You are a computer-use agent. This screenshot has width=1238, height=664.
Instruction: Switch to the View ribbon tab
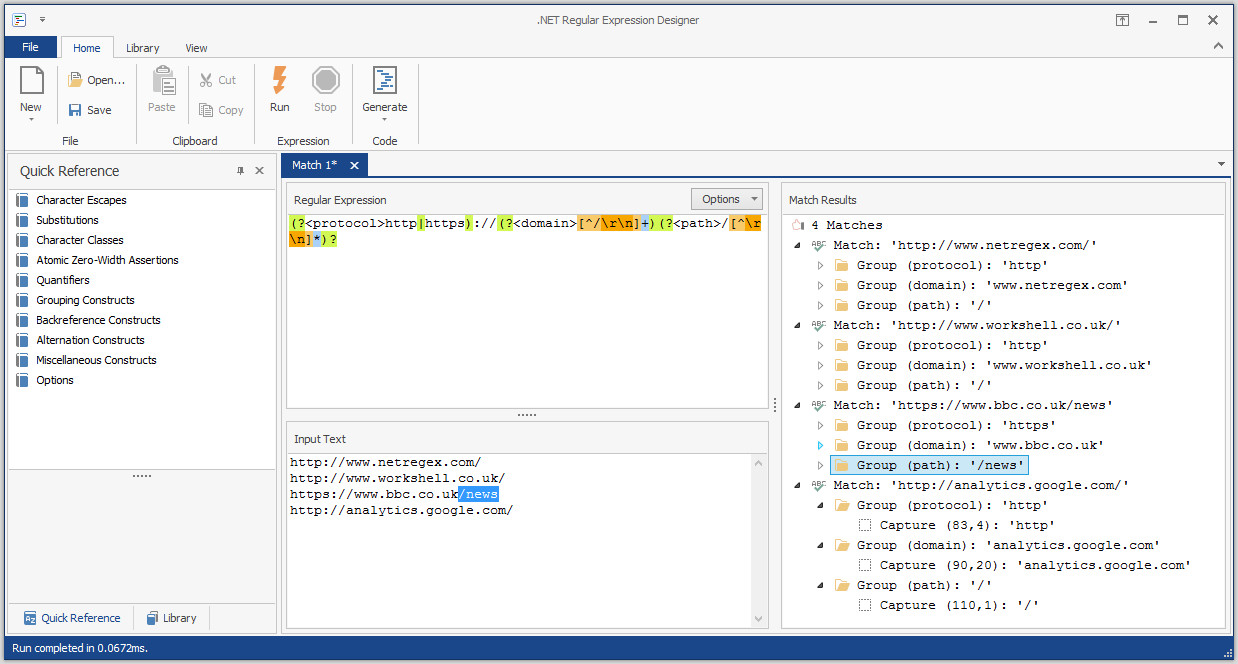[196, 48]
